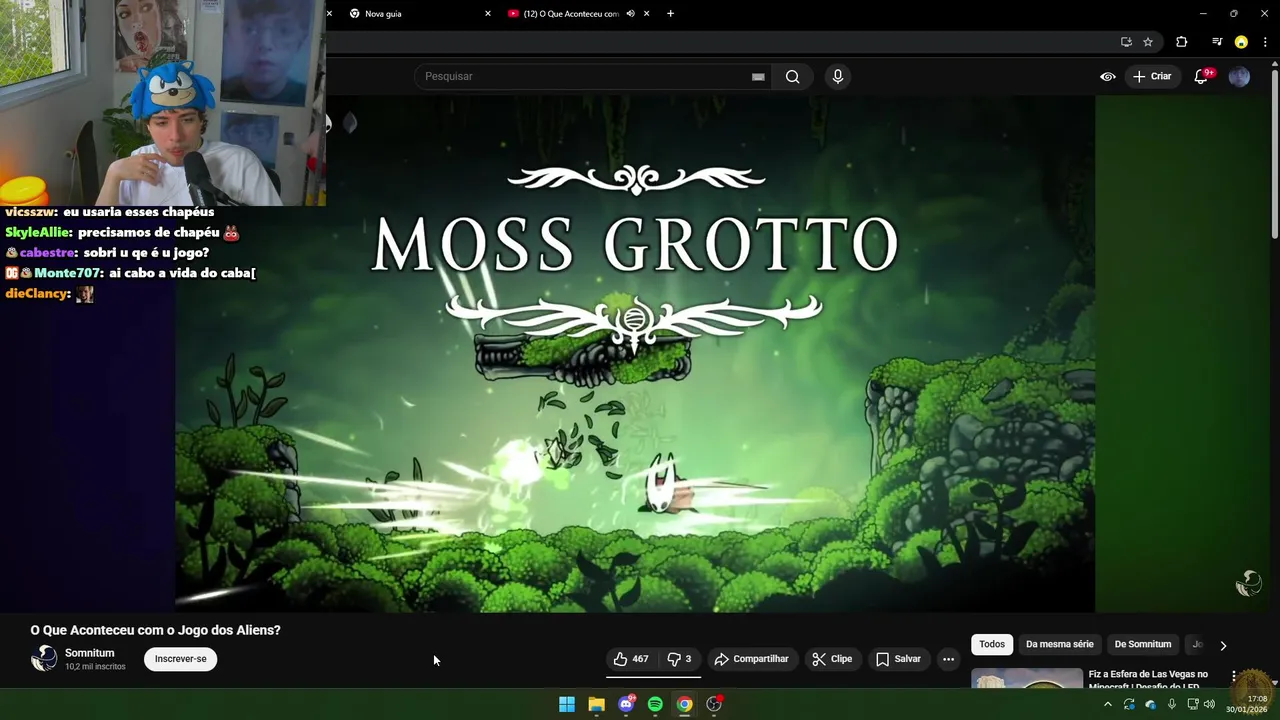Open the Somnitum channel name link

pos(90,653)
